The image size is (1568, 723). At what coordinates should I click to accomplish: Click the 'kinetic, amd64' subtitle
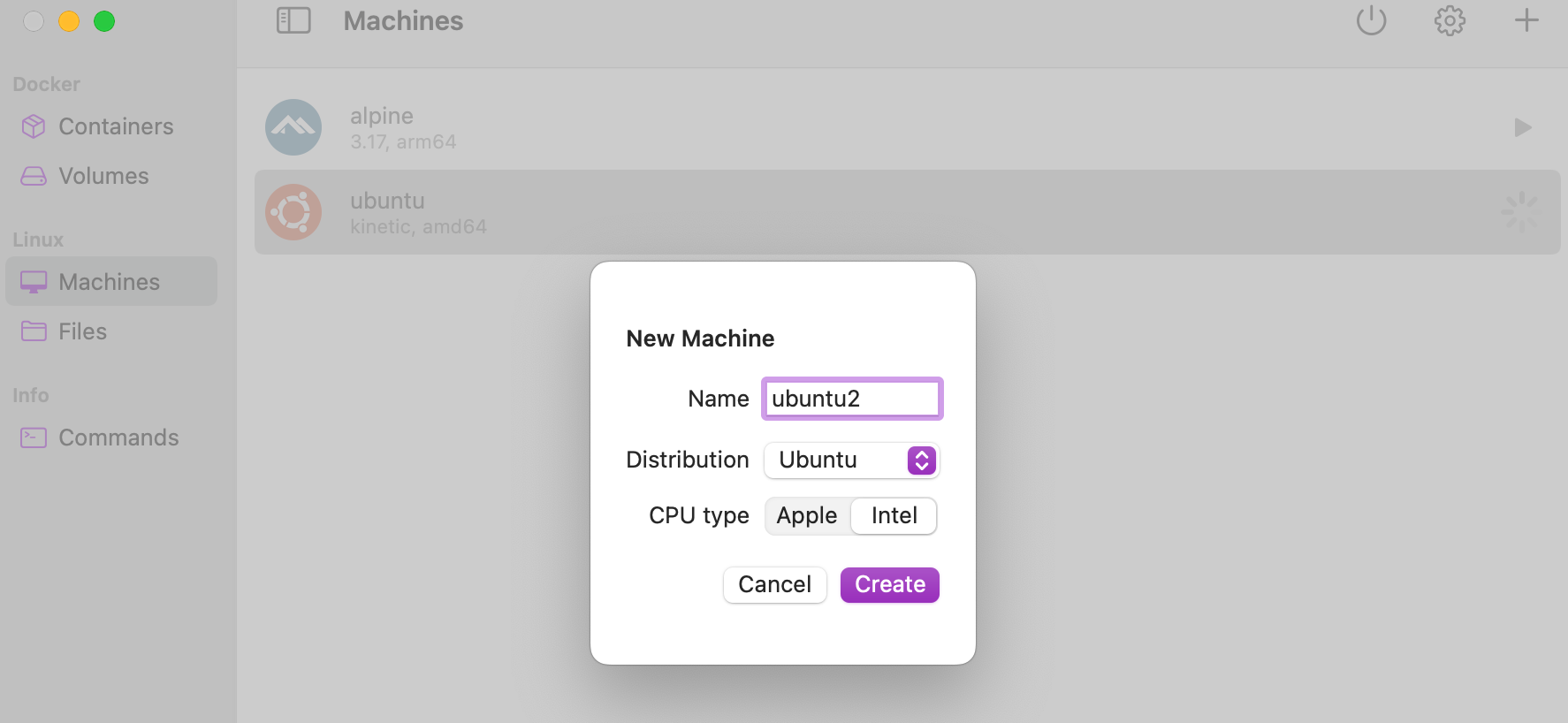pyautogui.click(x=418, y=227)
